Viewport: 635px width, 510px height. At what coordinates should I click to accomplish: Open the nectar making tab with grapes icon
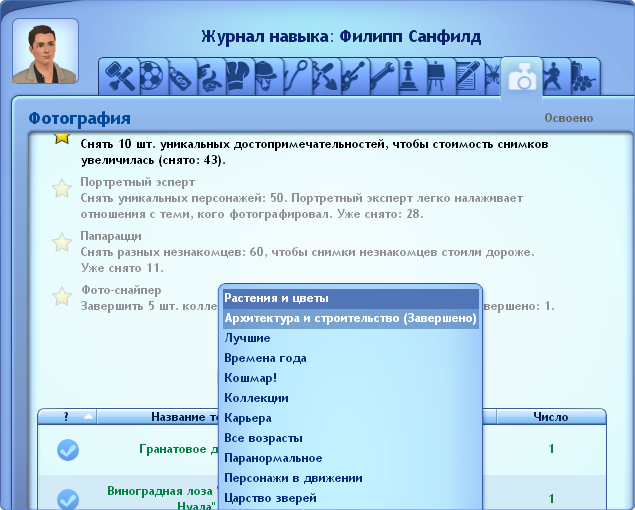click(584, 76)
